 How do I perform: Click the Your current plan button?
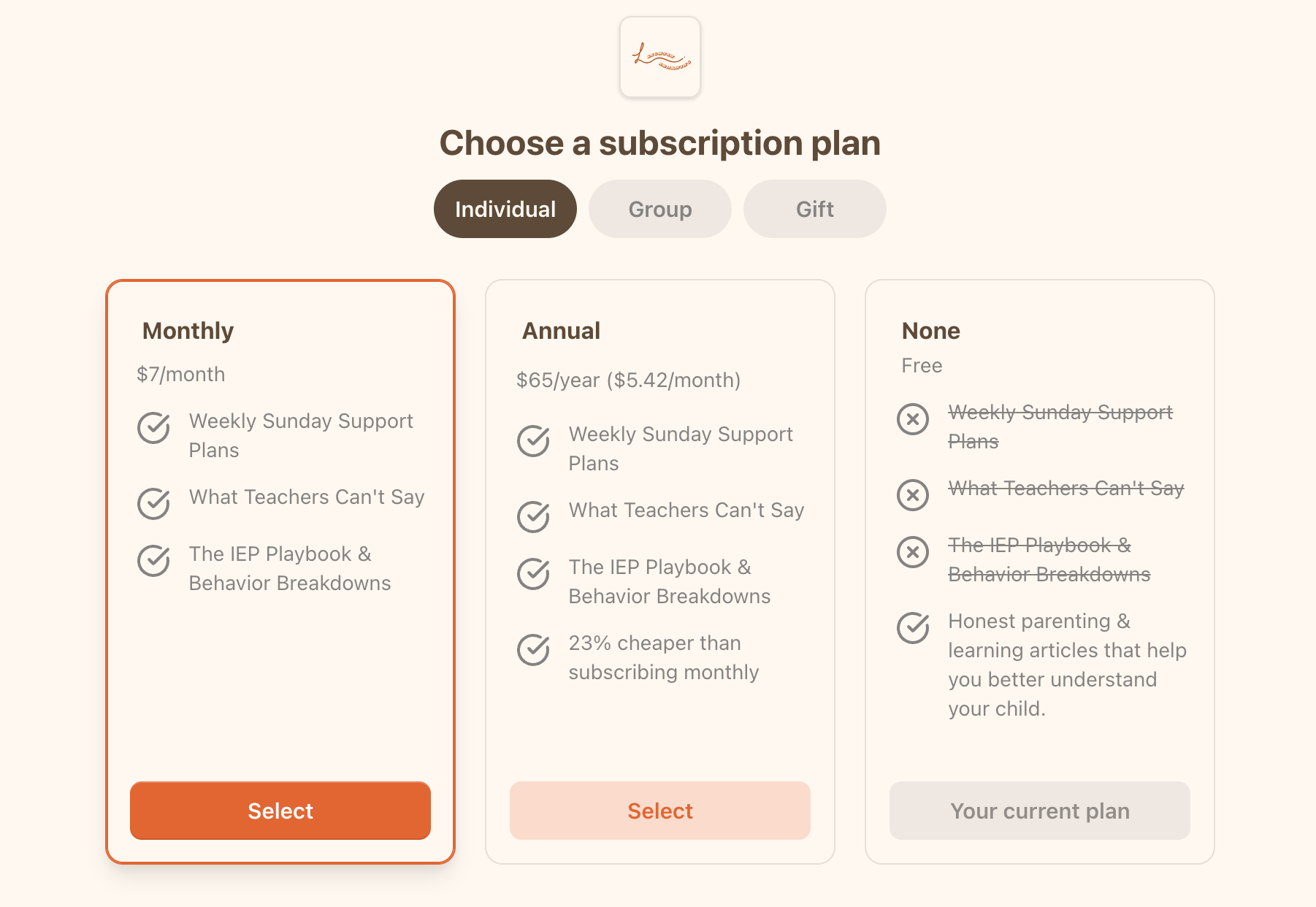[1040, 811]
